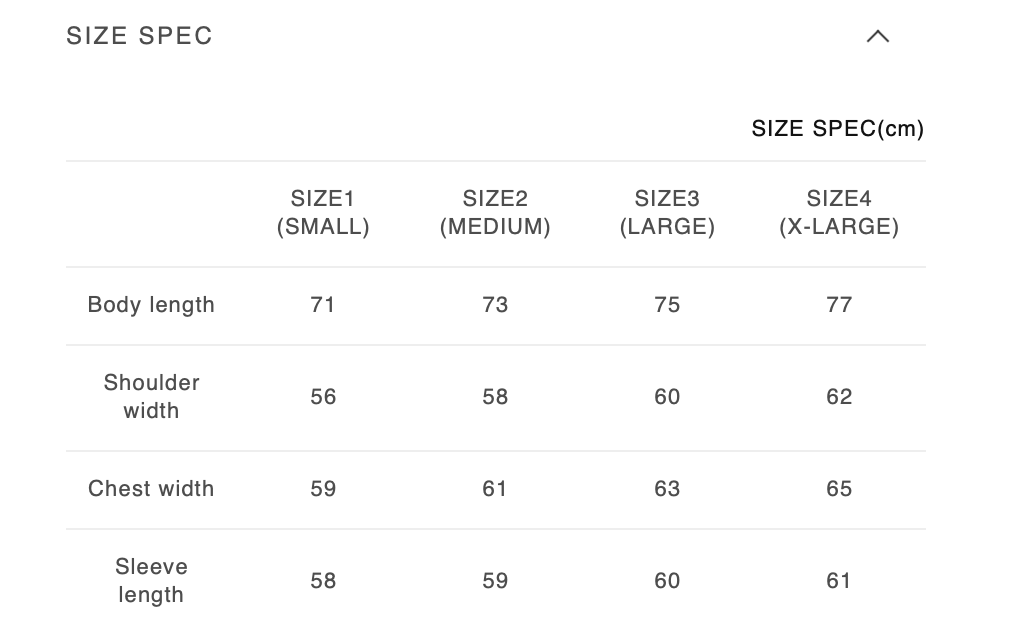Click Chest width value 65 for X-LARGE
Viewport: 1028px width, 630px height.
pyautogui.click(x=839, y=489)
